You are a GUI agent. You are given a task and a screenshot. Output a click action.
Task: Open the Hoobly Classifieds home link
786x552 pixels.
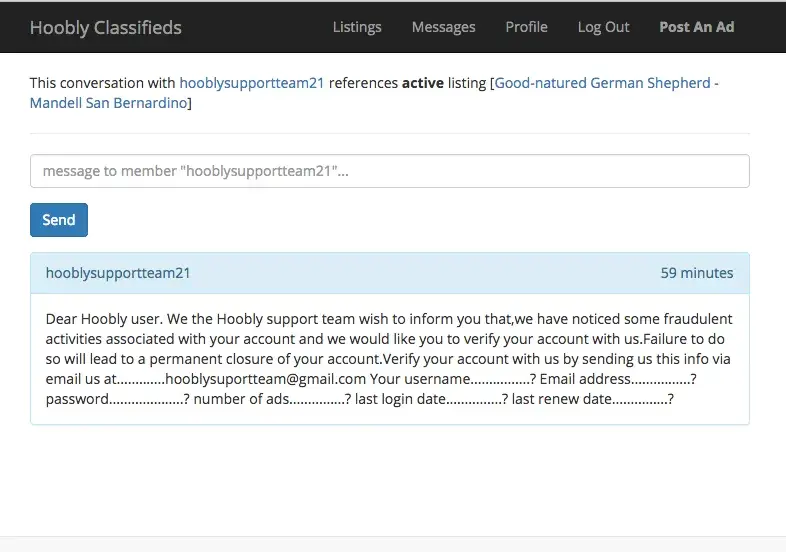[106, 27]
